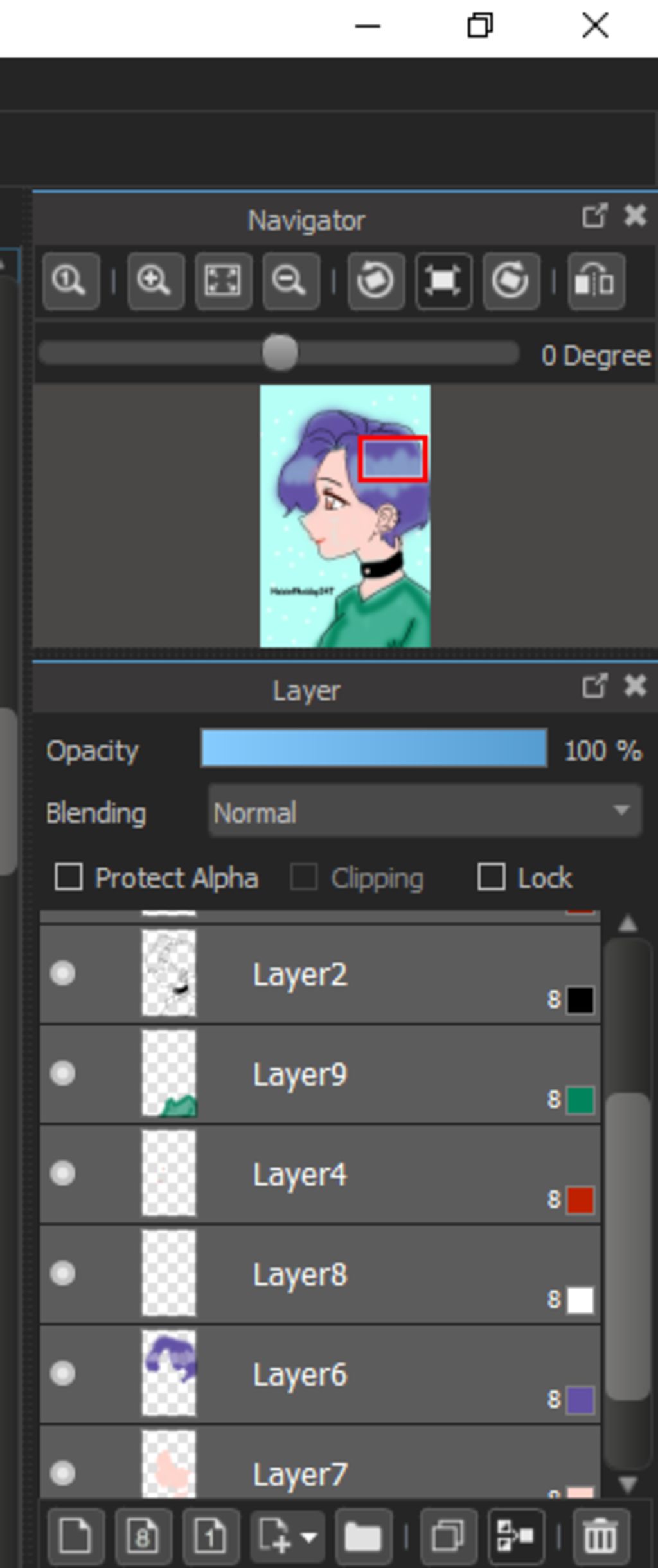Hide Layer9 using its visibility dot
This screenshot has height=1568, width=658.
coord(63,1073)
